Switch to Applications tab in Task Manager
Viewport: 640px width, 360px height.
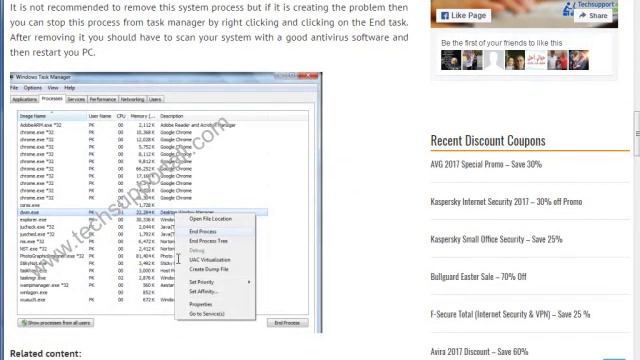[x=24, y=100]
